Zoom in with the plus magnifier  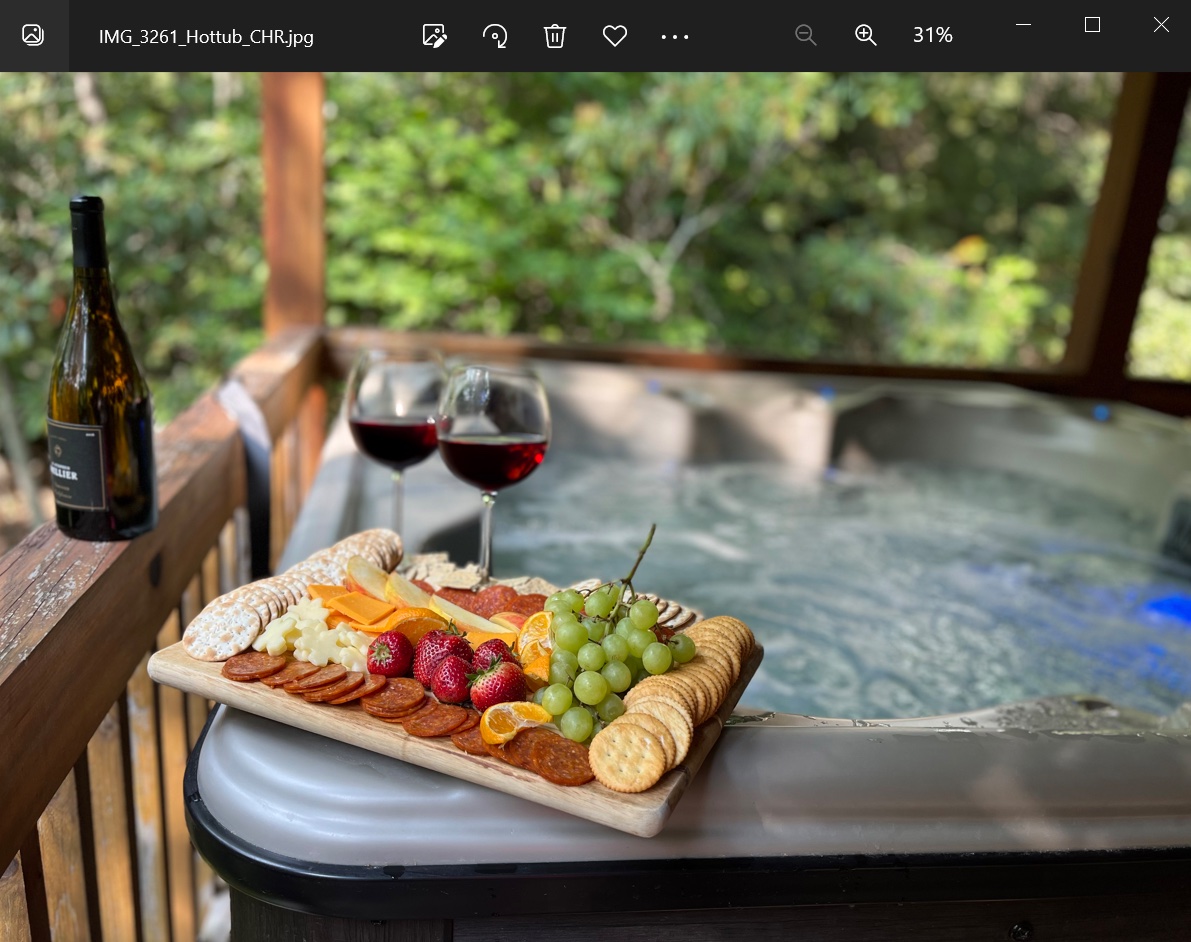tap(865, 35)
